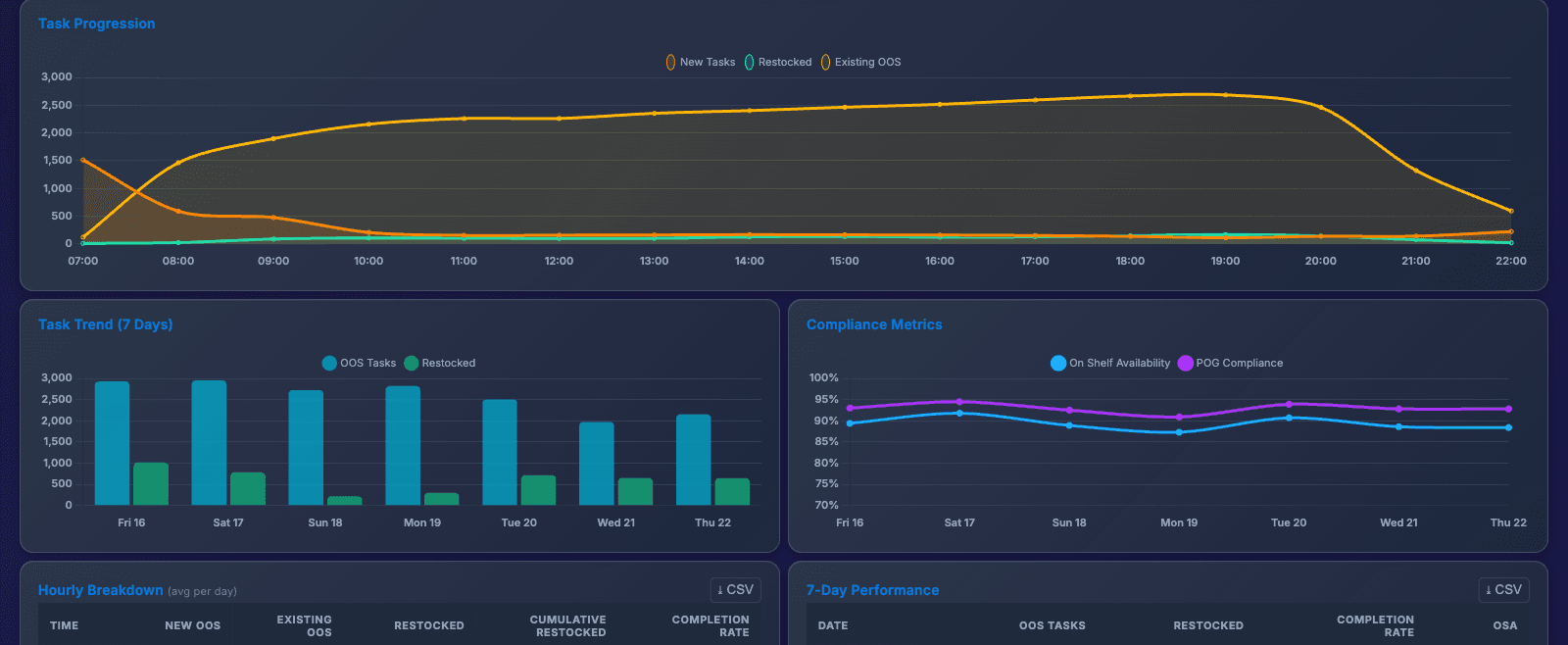This screenshot has height=645, width=1568.
Task: Select the Sat 17 OOS Tasks bar
Action: point(209,442)
